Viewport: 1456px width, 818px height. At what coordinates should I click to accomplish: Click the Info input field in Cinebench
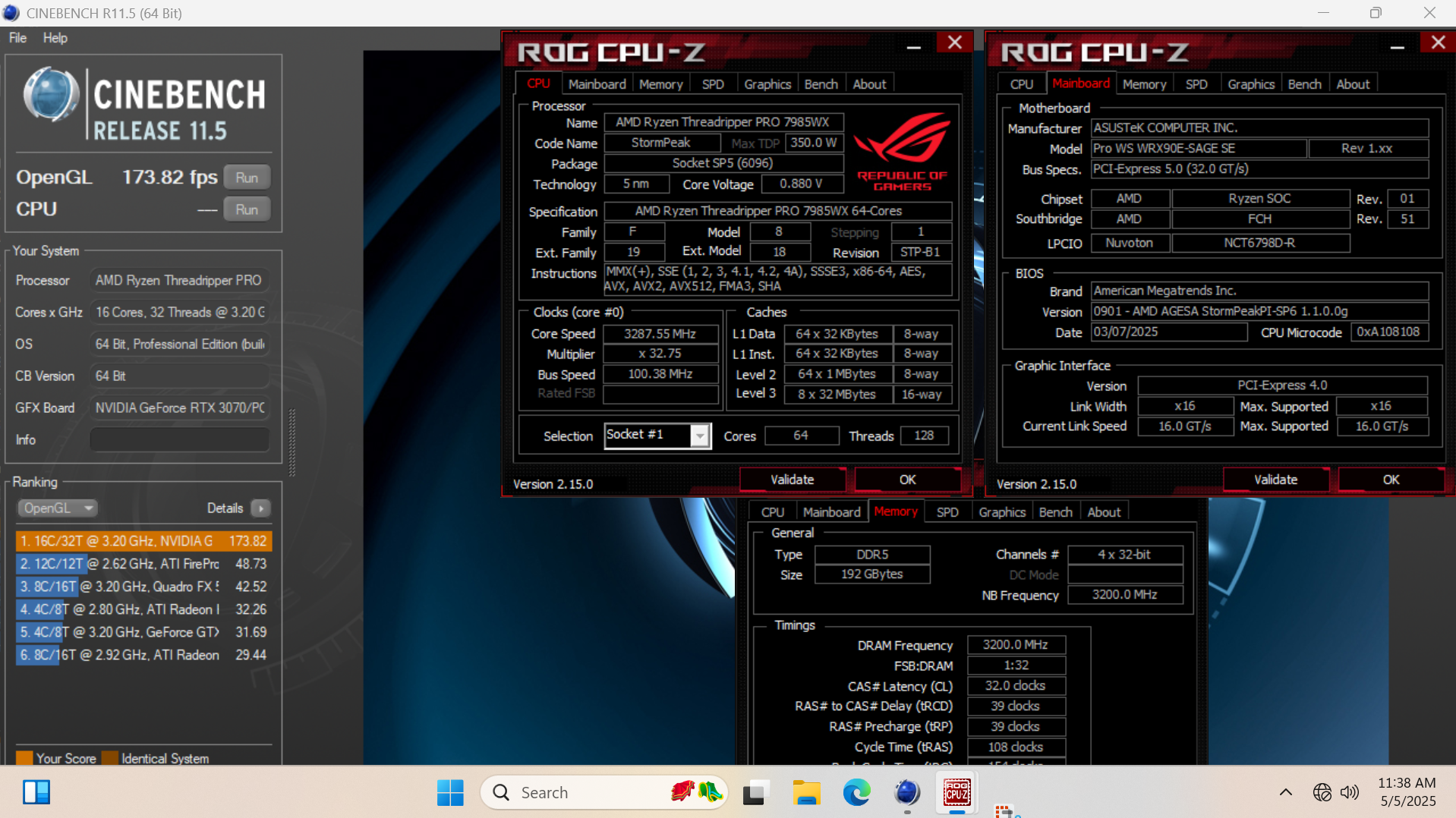(x=179, y=439)
